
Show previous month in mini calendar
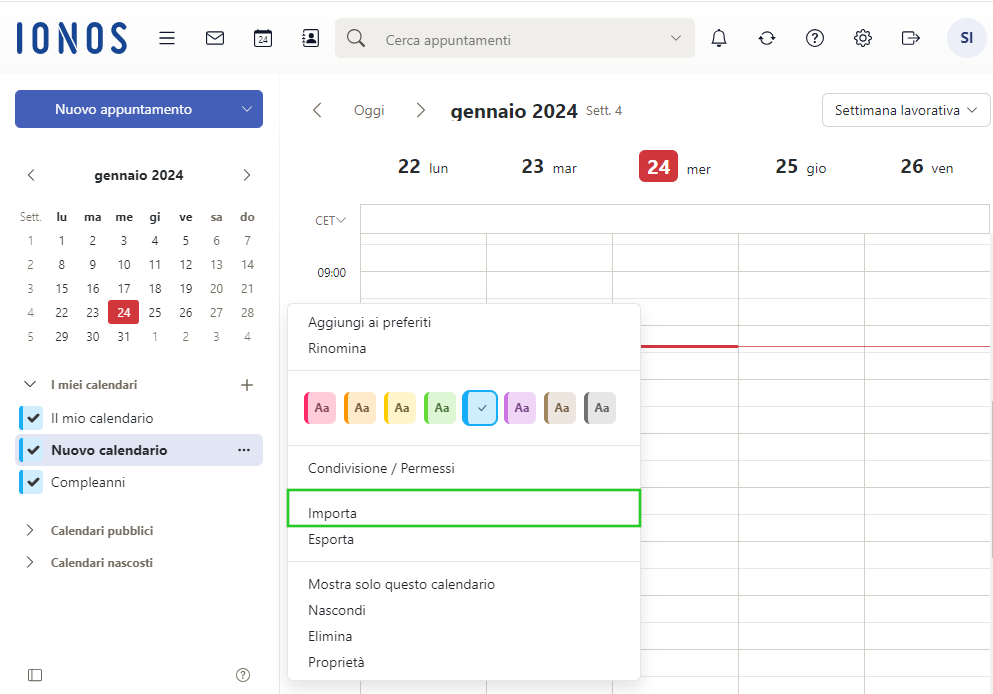coord(31,175)
